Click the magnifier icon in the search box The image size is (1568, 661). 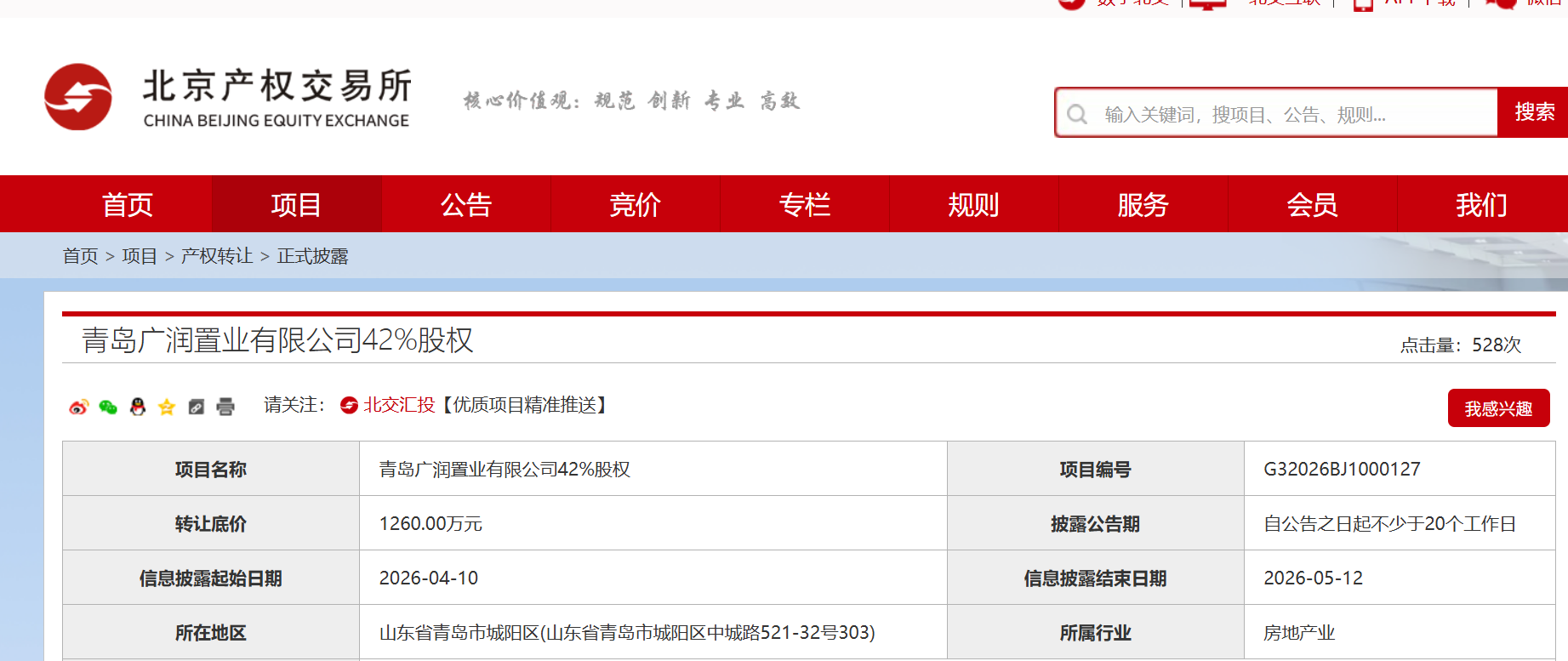click(1077, 114)
